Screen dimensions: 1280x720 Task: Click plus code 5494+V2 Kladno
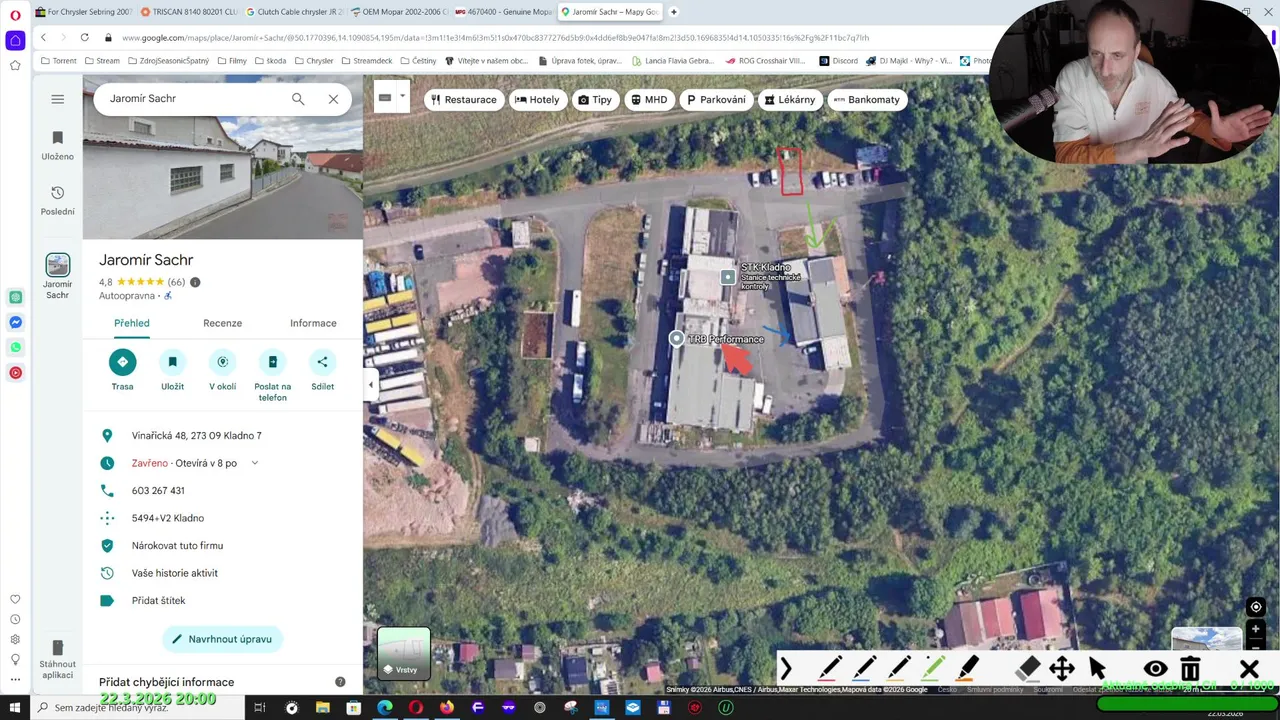(x=222, y=518)
